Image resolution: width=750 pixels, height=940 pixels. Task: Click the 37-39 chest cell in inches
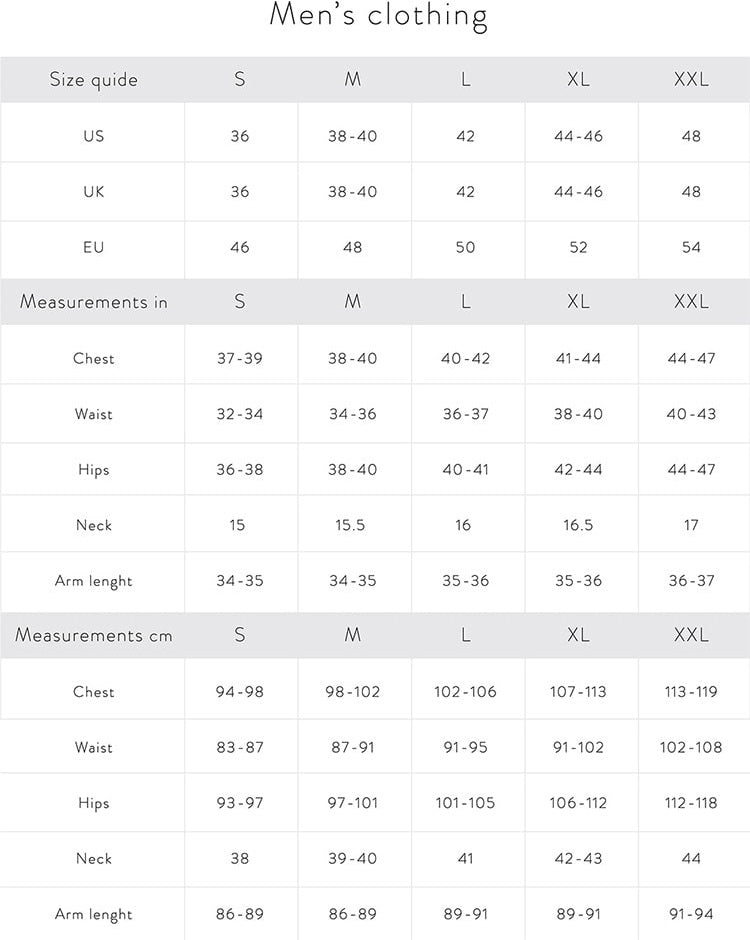click(x=240, y=358)
